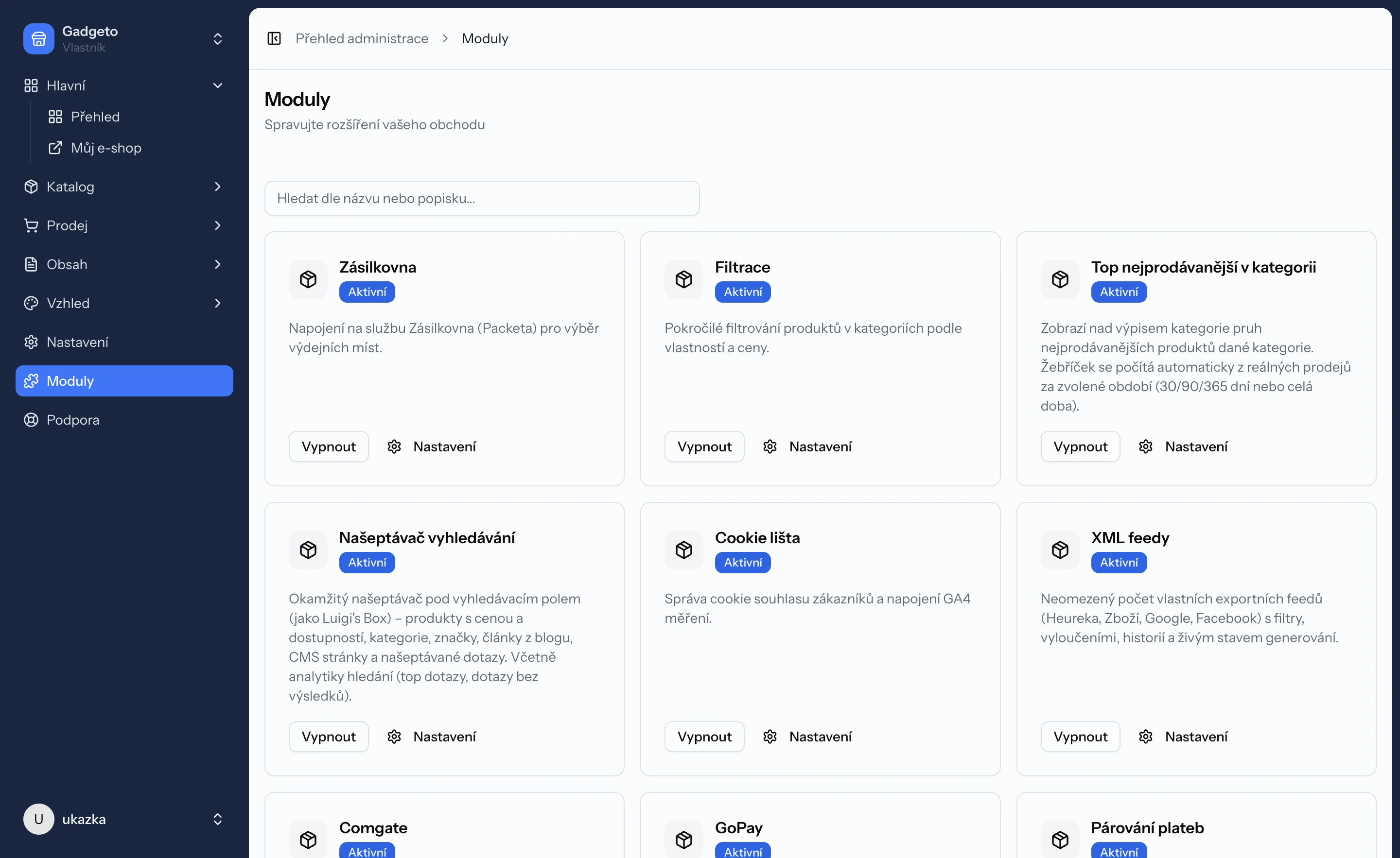Click the Cookie lišta module icon

click(684, 549)
